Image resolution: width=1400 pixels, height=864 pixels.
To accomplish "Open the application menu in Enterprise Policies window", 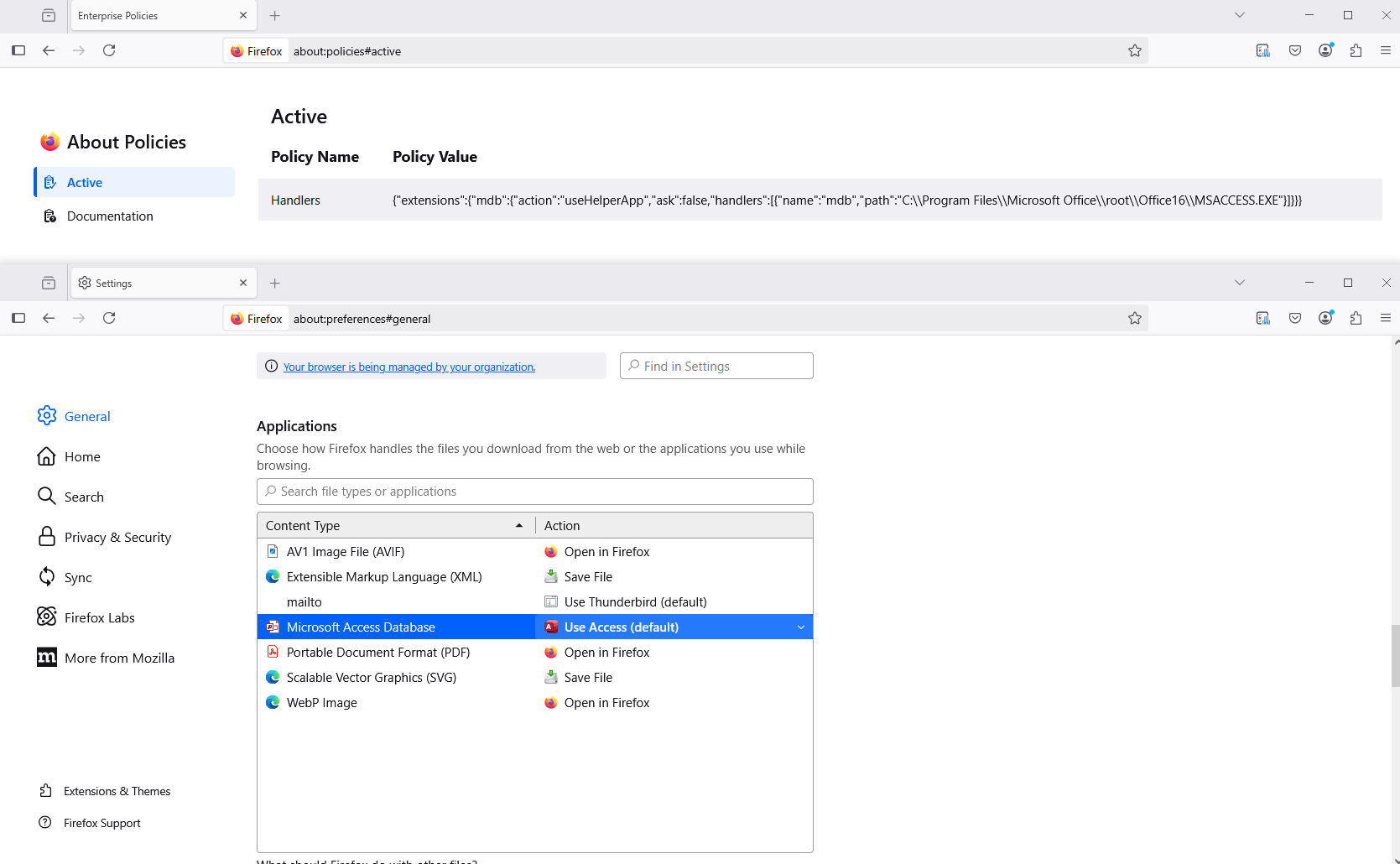I will click(1386, 50).
